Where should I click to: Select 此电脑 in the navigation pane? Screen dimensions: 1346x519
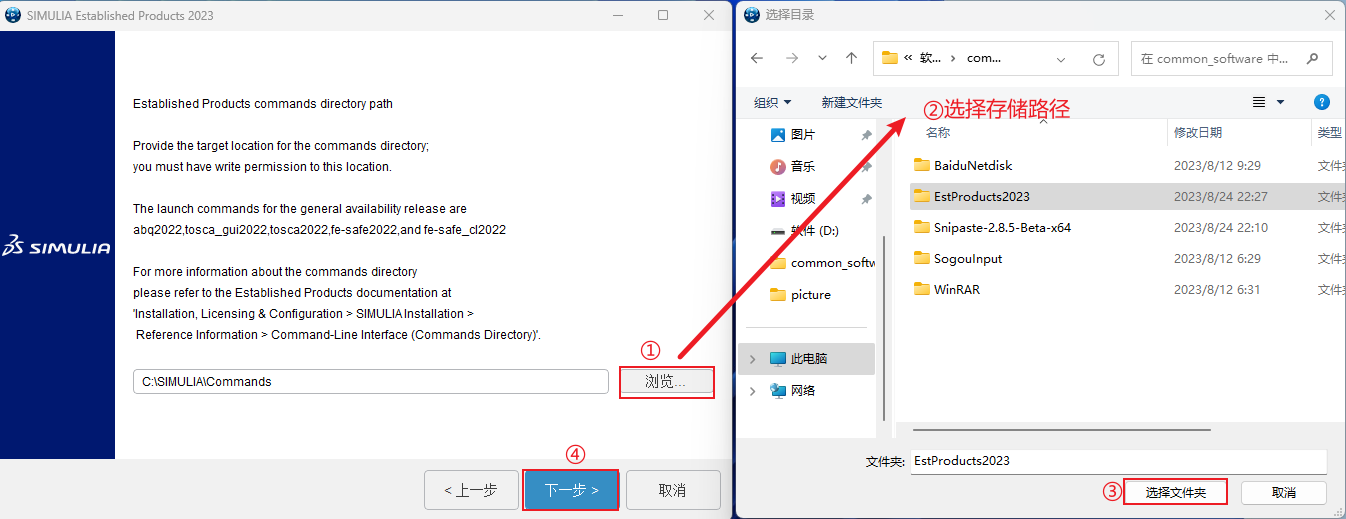point(807,358)
